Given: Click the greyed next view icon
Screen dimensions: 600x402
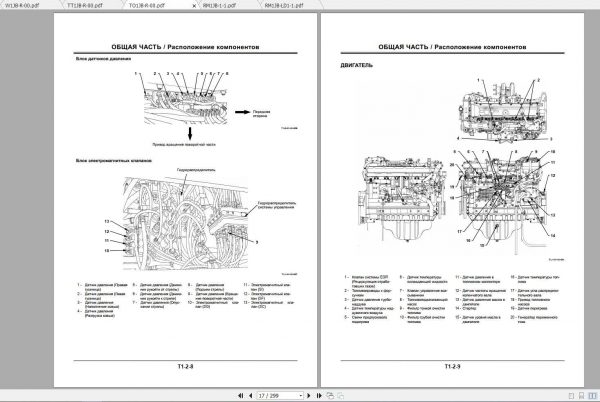Looking at the screenshot, I should pos(340,395).
